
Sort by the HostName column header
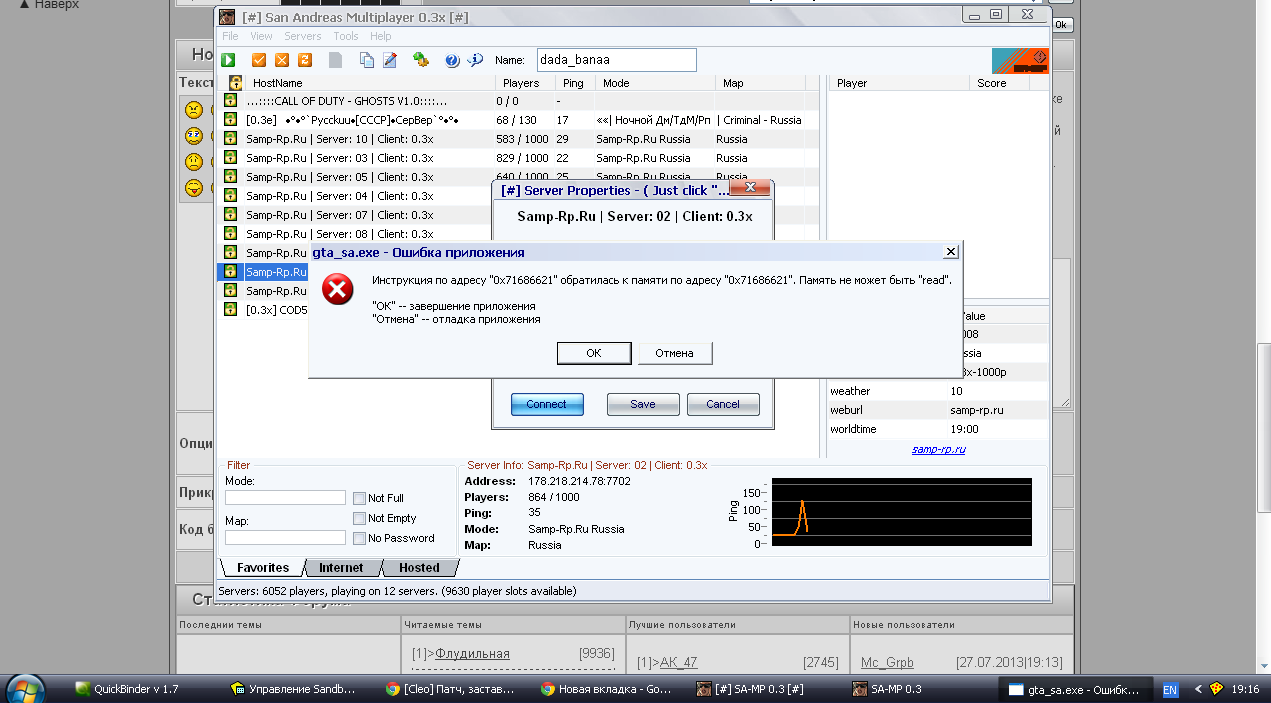coord(371,83)
